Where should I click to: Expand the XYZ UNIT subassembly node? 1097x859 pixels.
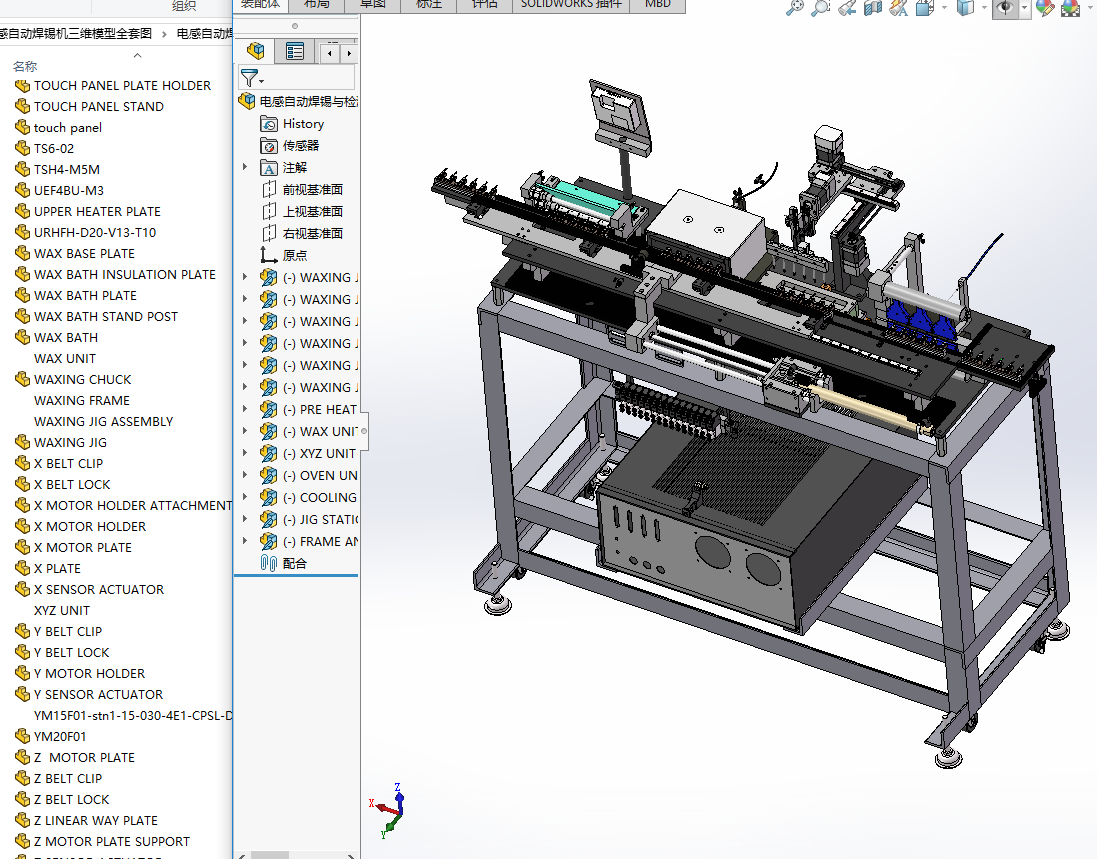pos(245,453)
